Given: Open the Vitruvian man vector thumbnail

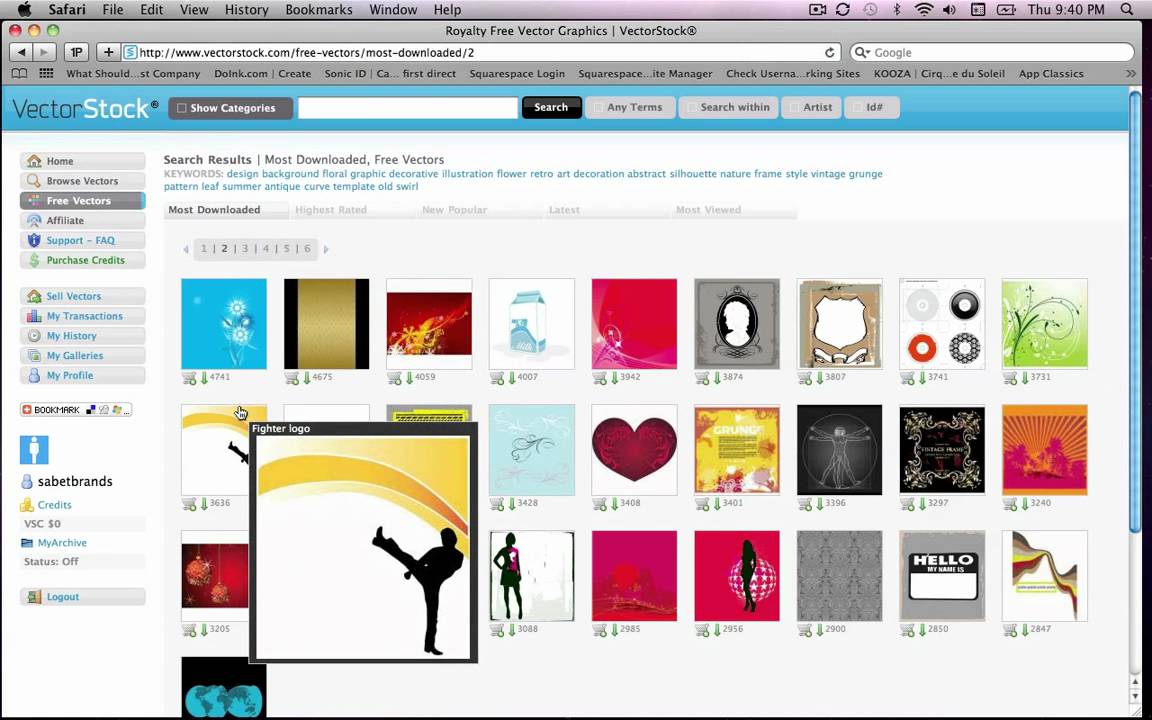Looking at the screenshot, I should click(x=839, y=450).
